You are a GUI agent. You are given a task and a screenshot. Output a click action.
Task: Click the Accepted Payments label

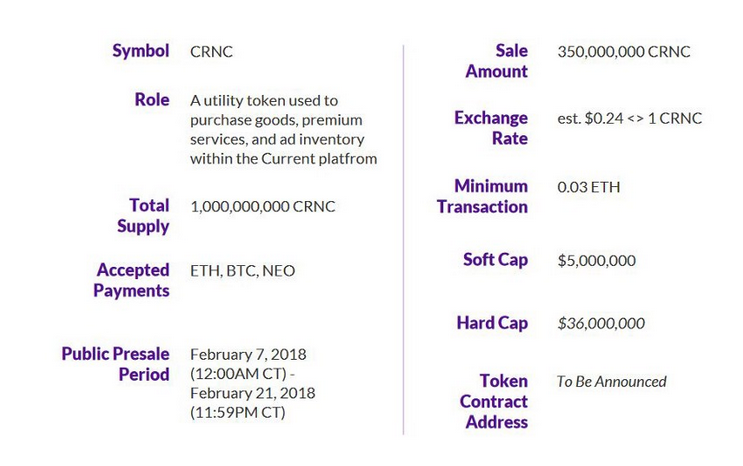[132, 280]
